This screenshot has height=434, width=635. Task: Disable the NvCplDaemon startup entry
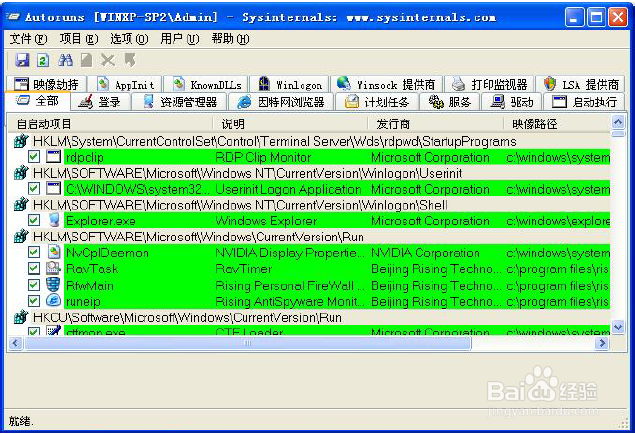coord(34,252)
